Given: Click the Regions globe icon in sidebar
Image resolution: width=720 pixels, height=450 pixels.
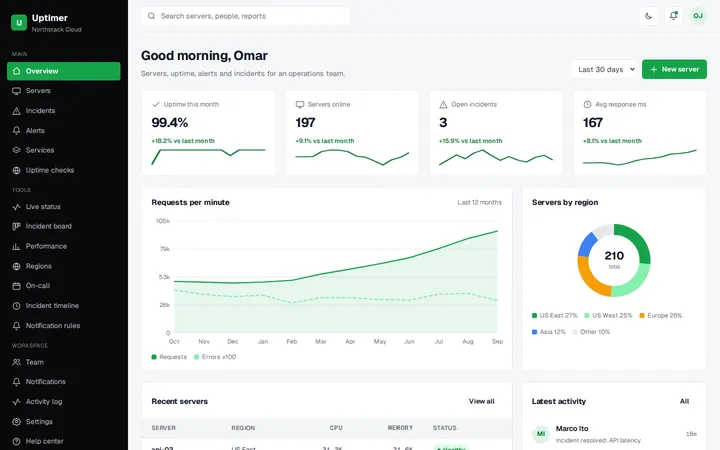Looking at the screenshot, I should pos(17,266).
